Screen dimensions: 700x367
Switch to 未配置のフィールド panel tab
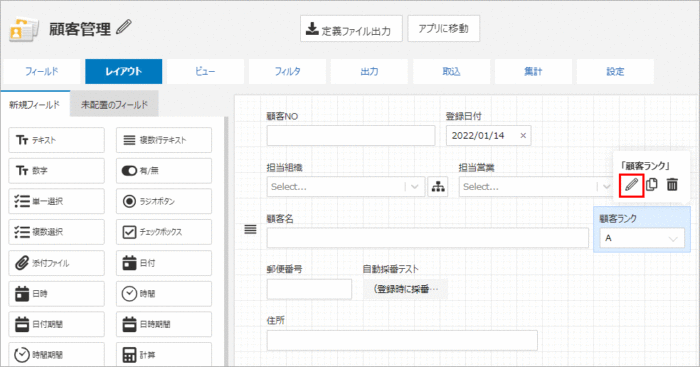114,104
